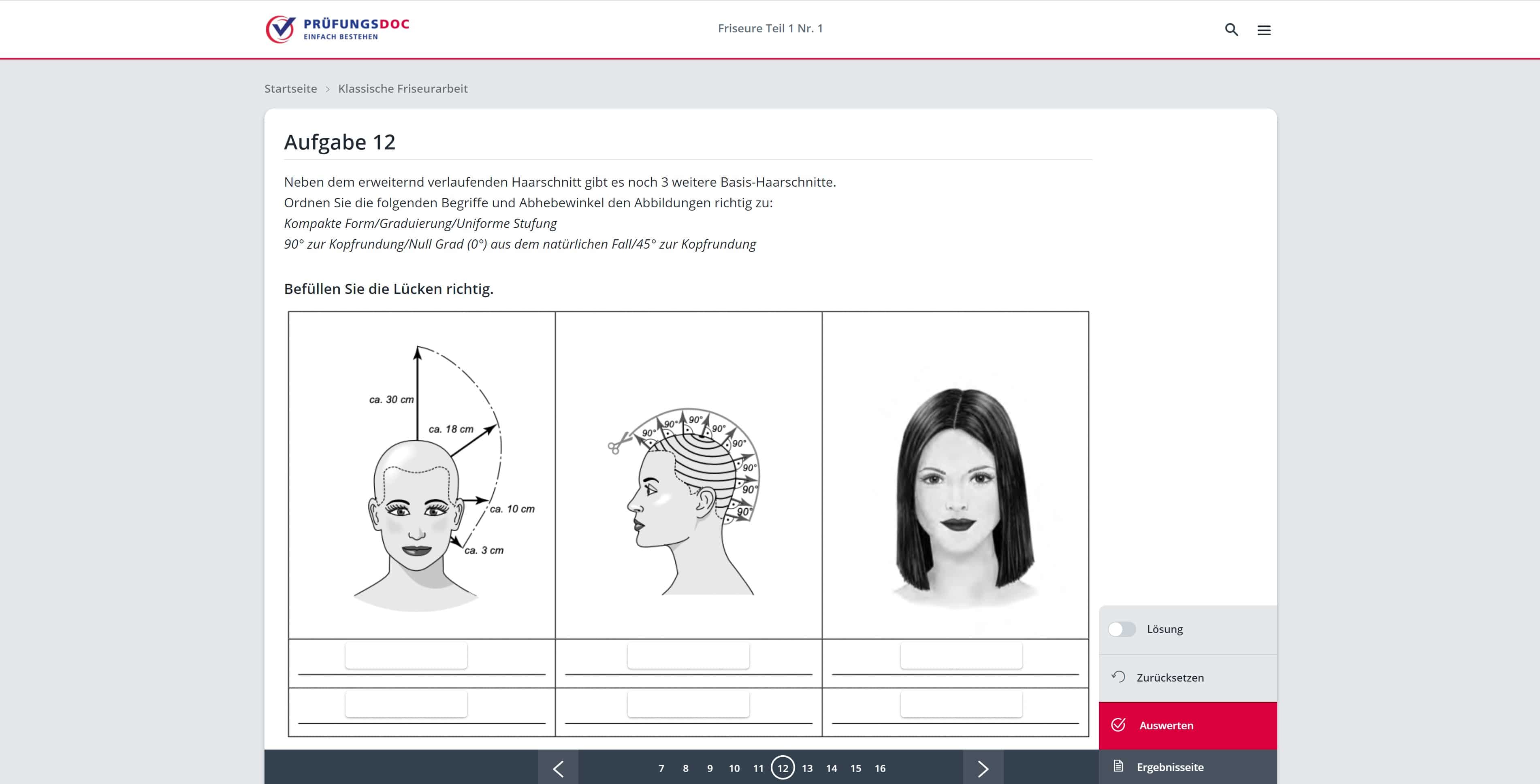The height and width of the screenshot is (784, 1540).
Task: Go to next task arrow
Action: 983,768
